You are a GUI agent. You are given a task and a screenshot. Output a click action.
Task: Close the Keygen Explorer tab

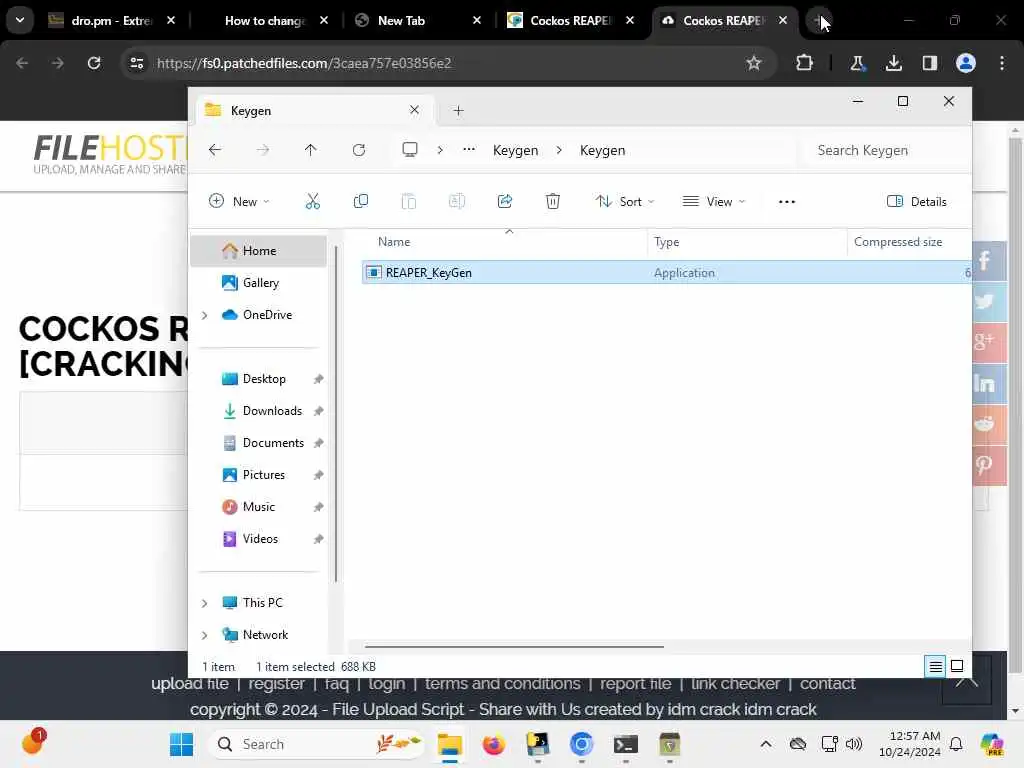click(414, 110)
